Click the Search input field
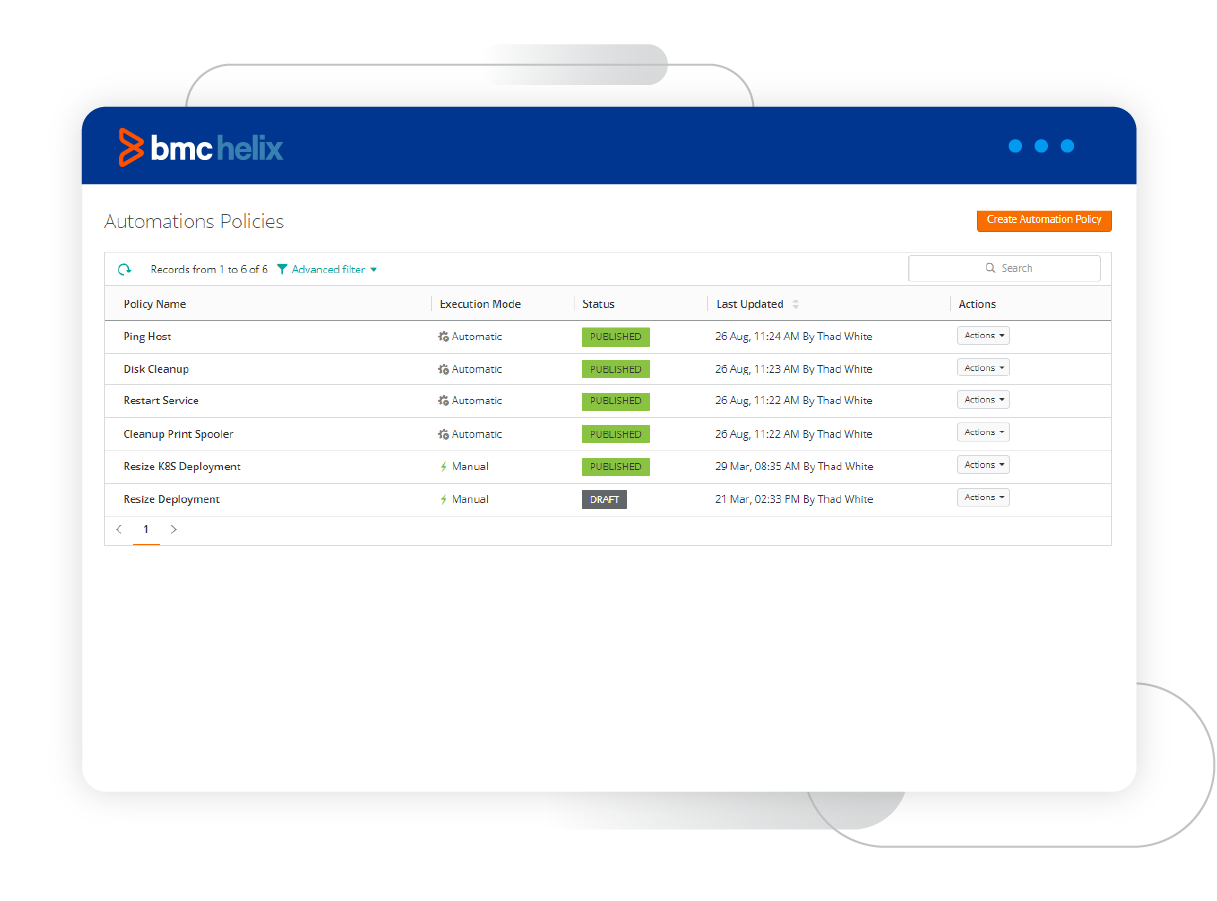 click(x=1004, y=268)
